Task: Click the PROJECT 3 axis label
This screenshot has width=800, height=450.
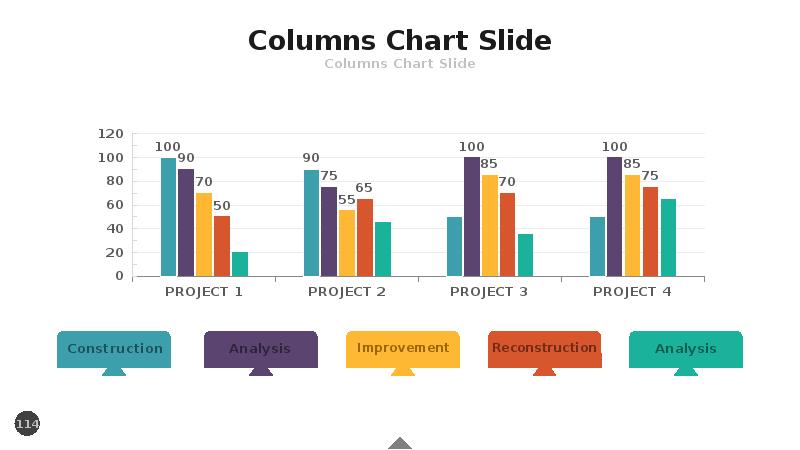Action: coord(489,292)
